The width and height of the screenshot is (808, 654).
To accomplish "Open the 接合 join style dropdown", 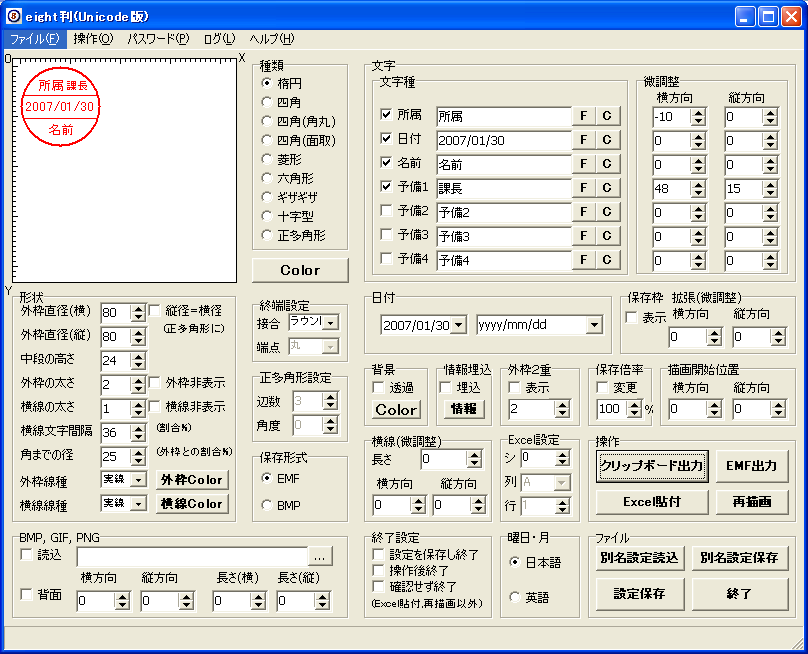I will tap(331, 323).
